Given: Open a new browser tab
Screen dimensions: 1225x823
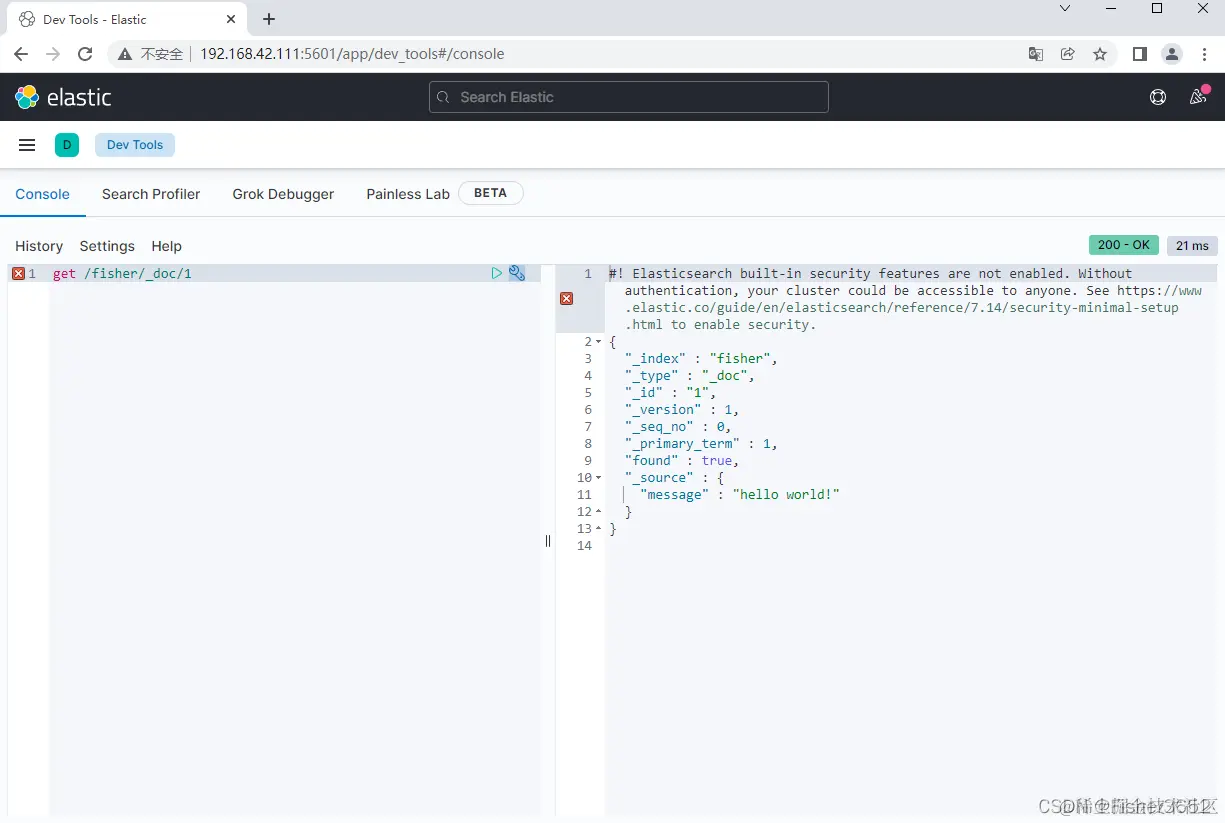Looking at the screenshot, I should [269, 19].
